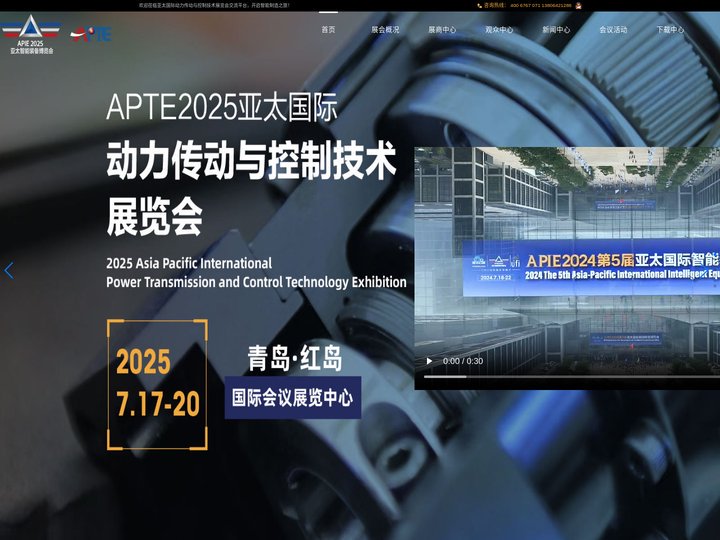Click the 青岛·红岛 location text

[295, 358]
